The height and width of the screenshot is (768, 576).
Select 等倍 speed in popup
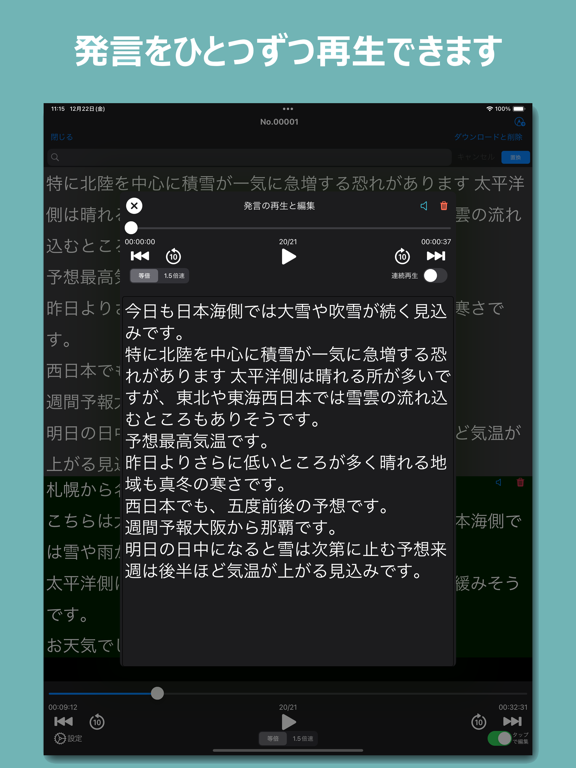coord(144,276)
